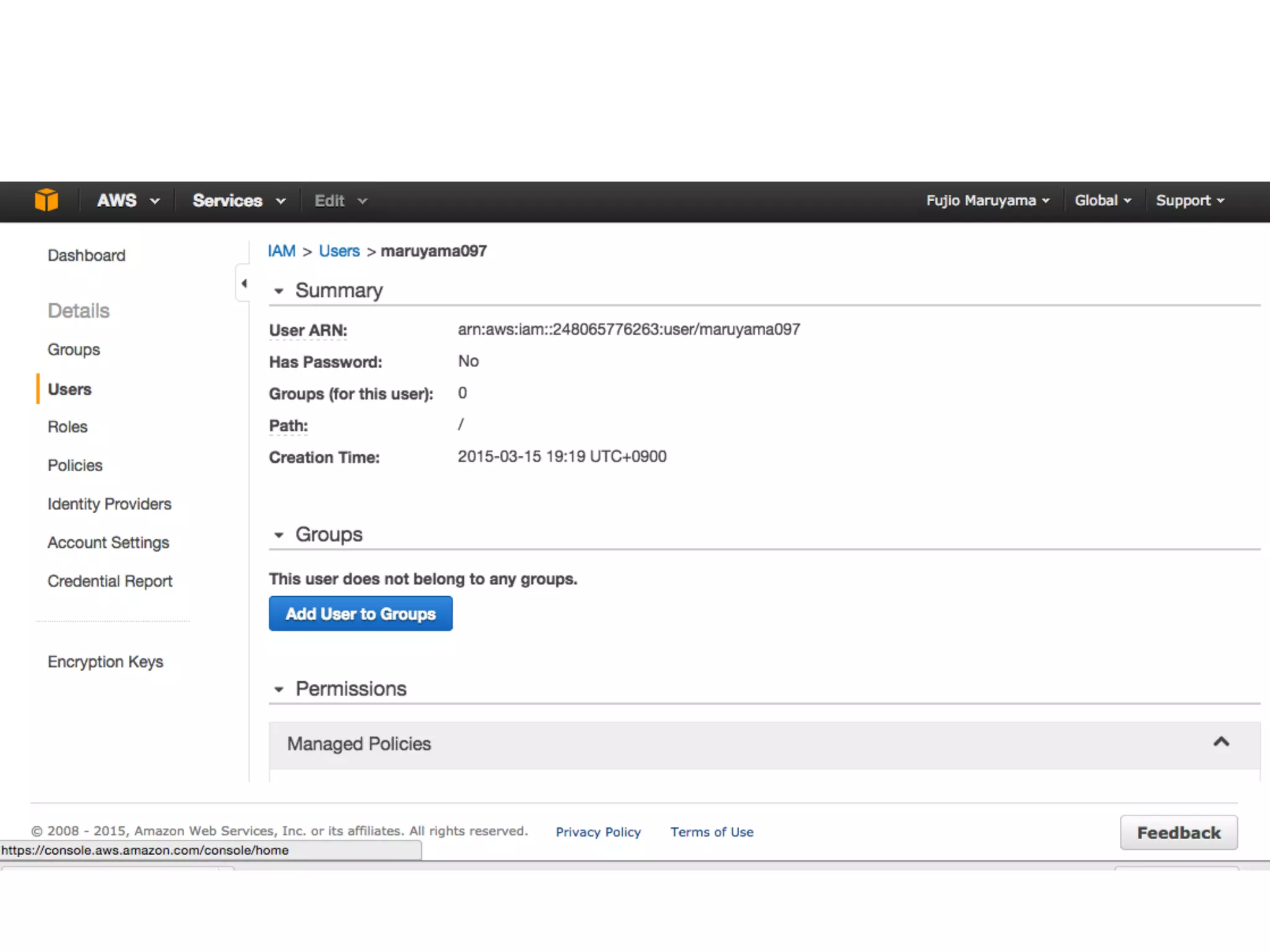Select Roles in the sidebar

(x=68, y=427)
